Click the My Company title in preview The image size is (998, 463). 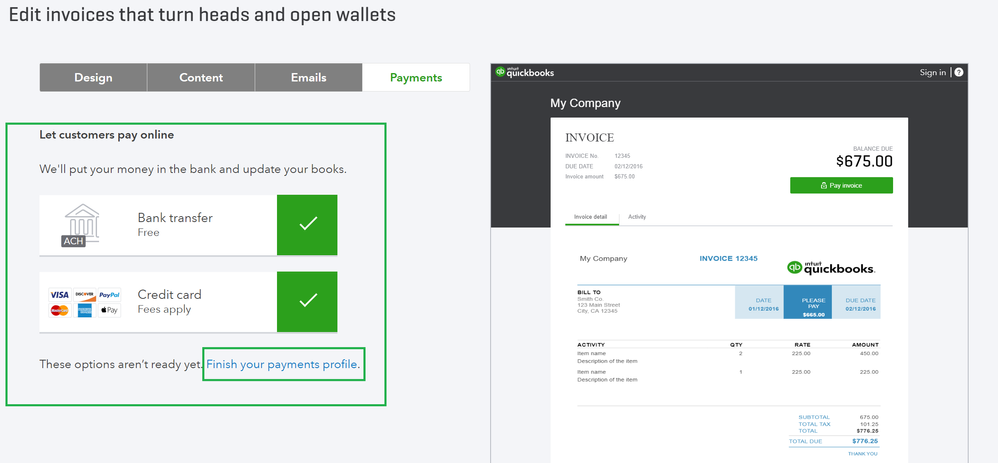click(x=586, y=103)
